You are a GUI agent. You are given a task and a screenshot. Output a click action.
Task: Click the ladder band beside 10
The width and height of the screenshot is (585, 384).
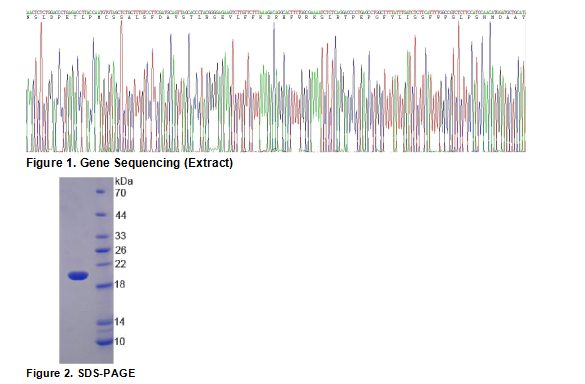103,342
